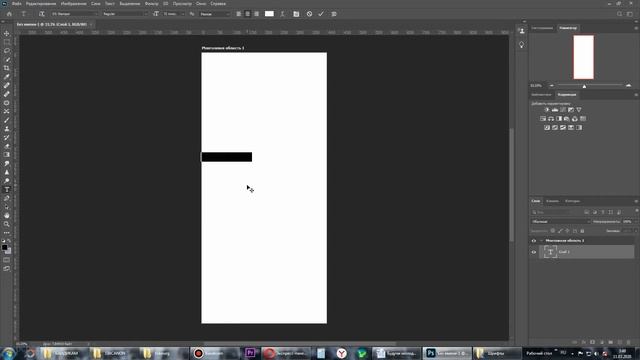
Task: Filter layers by type layers
Action: tap(602, 212)
